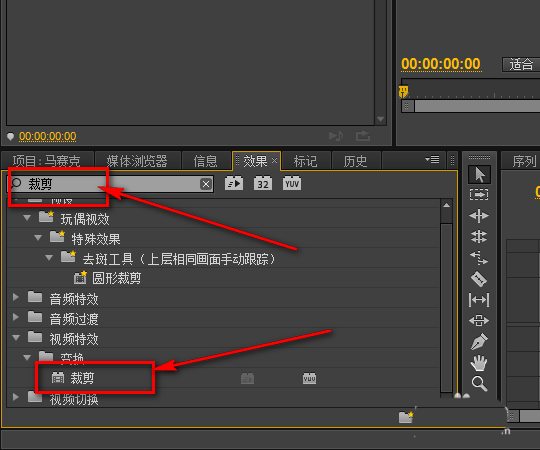This screenshot has height=450, width=540.
Task: Clear the effects search box
Action: (206, 184)
